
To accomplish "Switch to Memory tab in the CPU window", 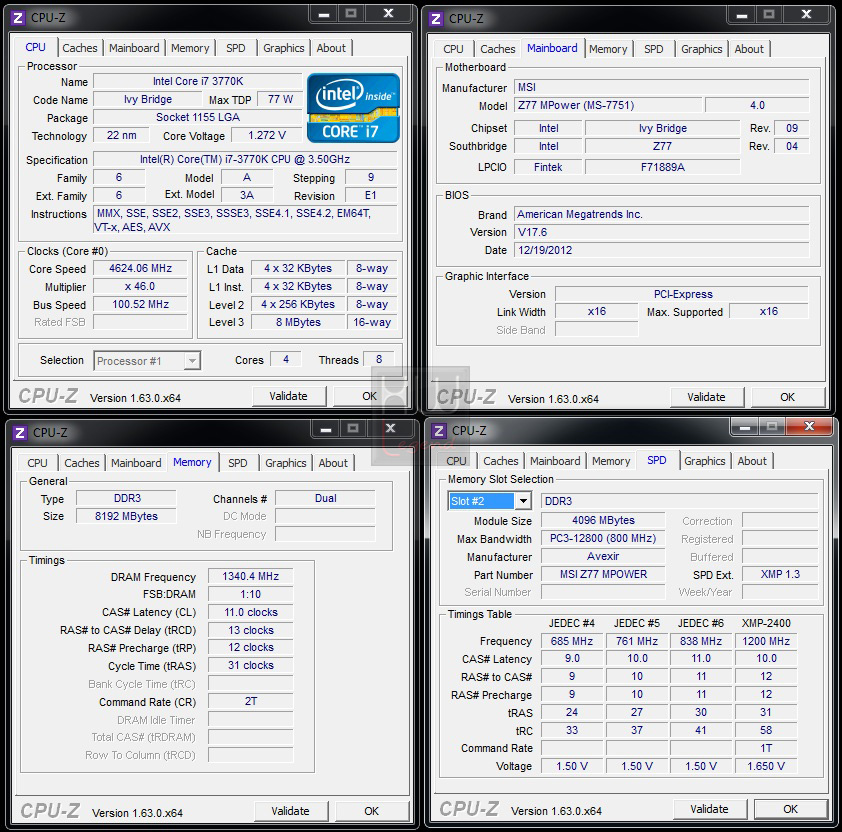I will click(x=190, y=48).
